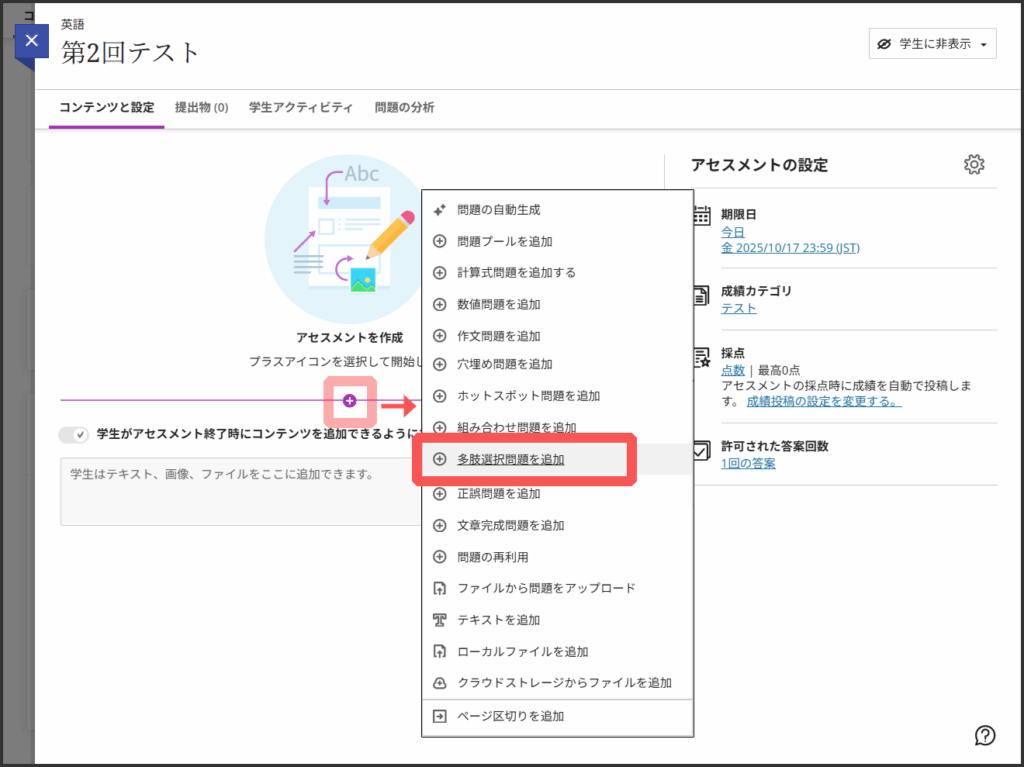Open the 学生アクティビティ tab
Screen dimensions: 1024x767
click(x=301, y=108)
